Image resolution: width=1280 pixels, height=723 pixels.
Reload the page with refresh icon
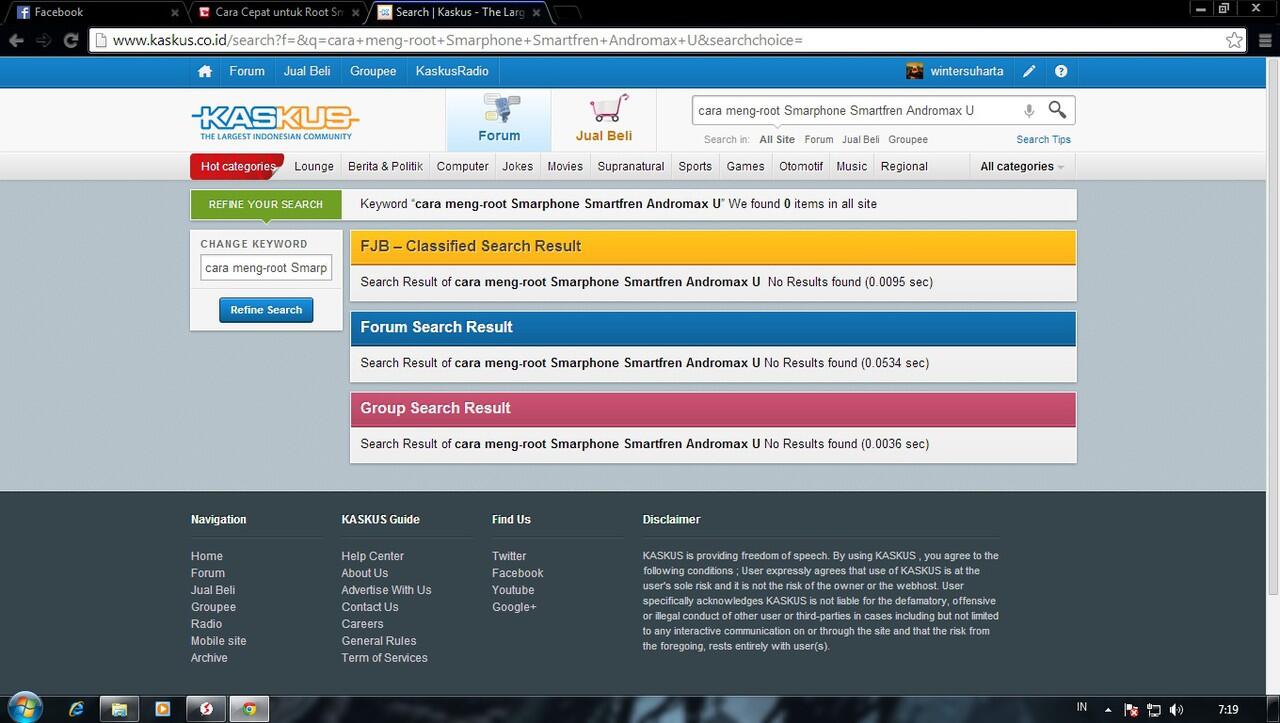tap(71, 40)
